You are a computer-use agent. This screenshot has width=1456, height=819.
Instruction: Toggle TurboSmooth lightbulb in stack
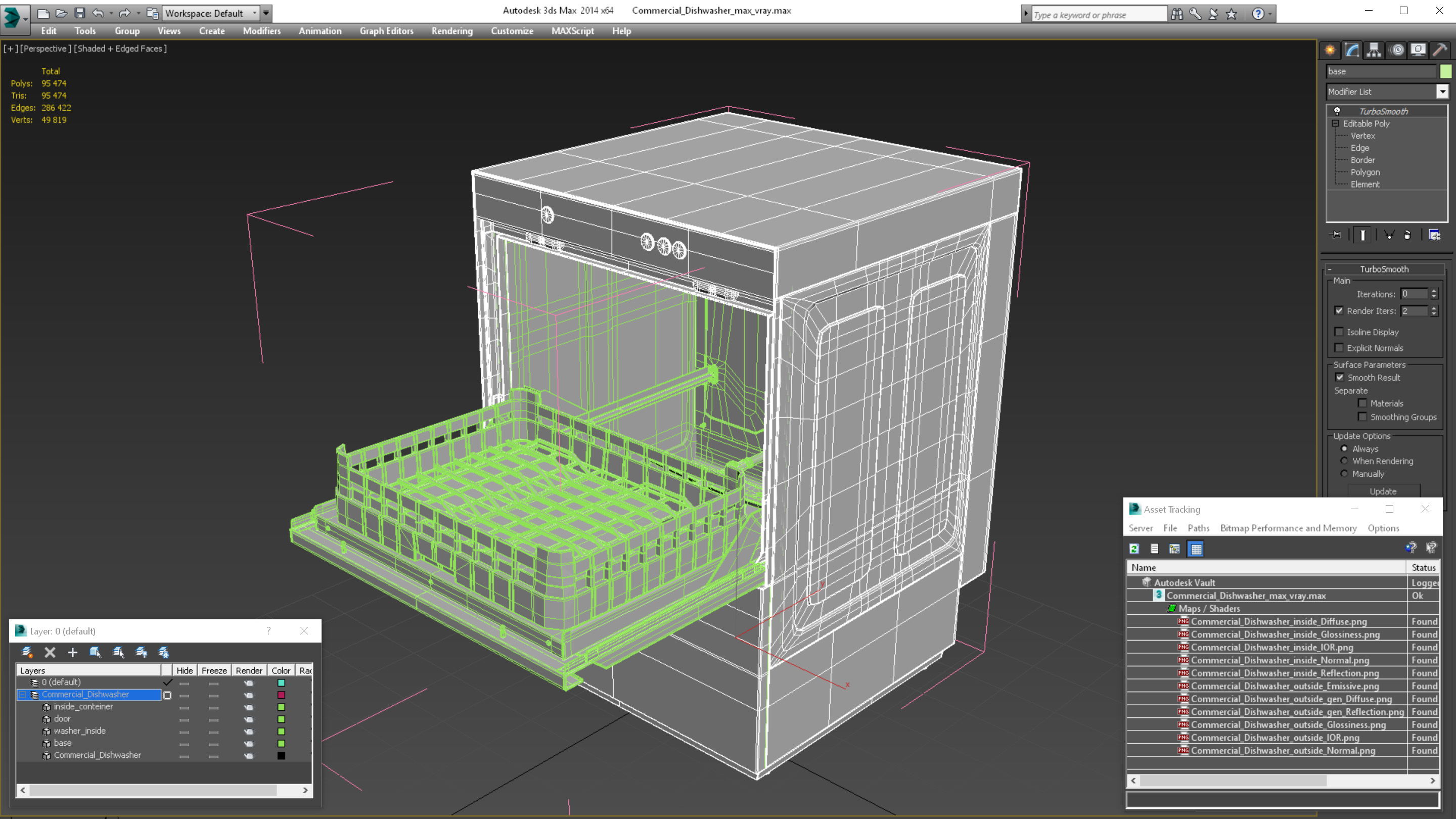click(1337, 111)
